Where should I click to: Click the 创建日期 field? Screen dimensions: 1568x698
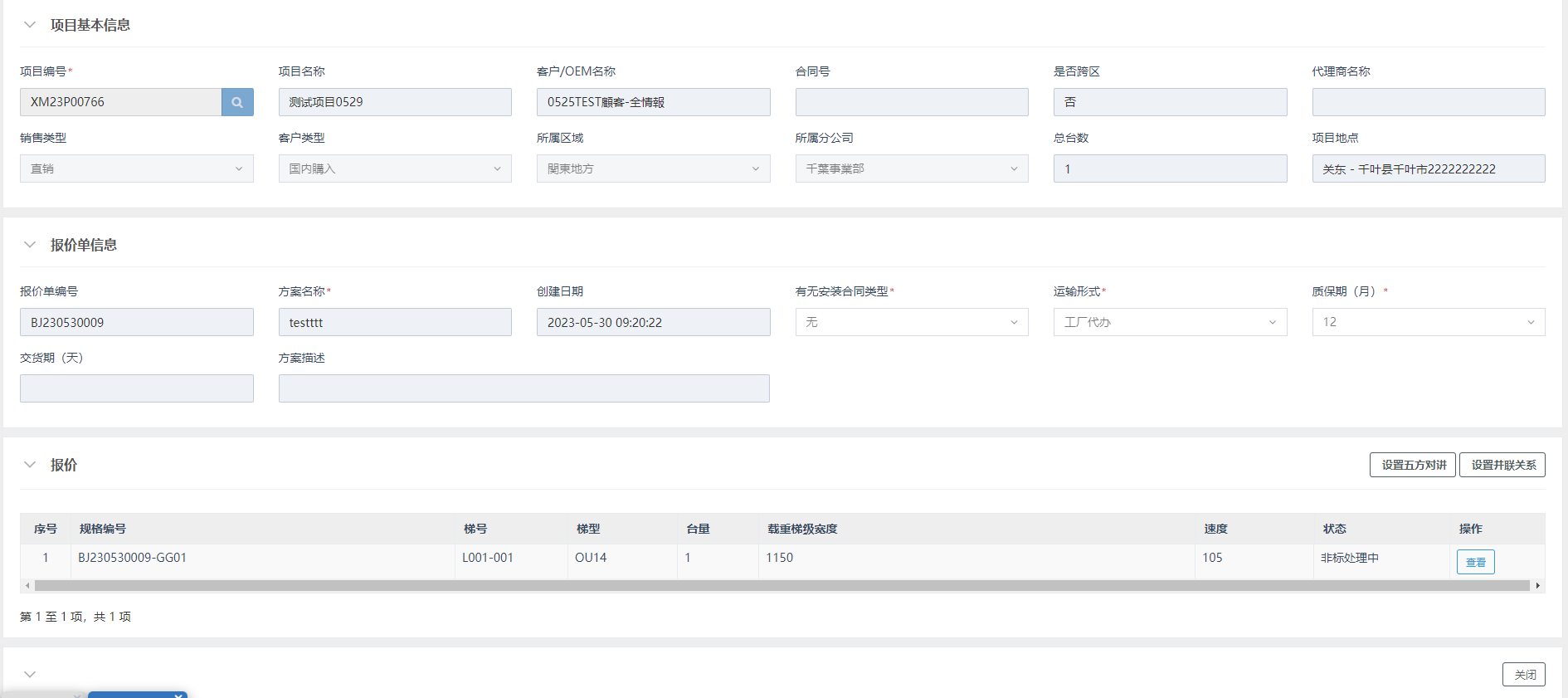click(654, 322)
